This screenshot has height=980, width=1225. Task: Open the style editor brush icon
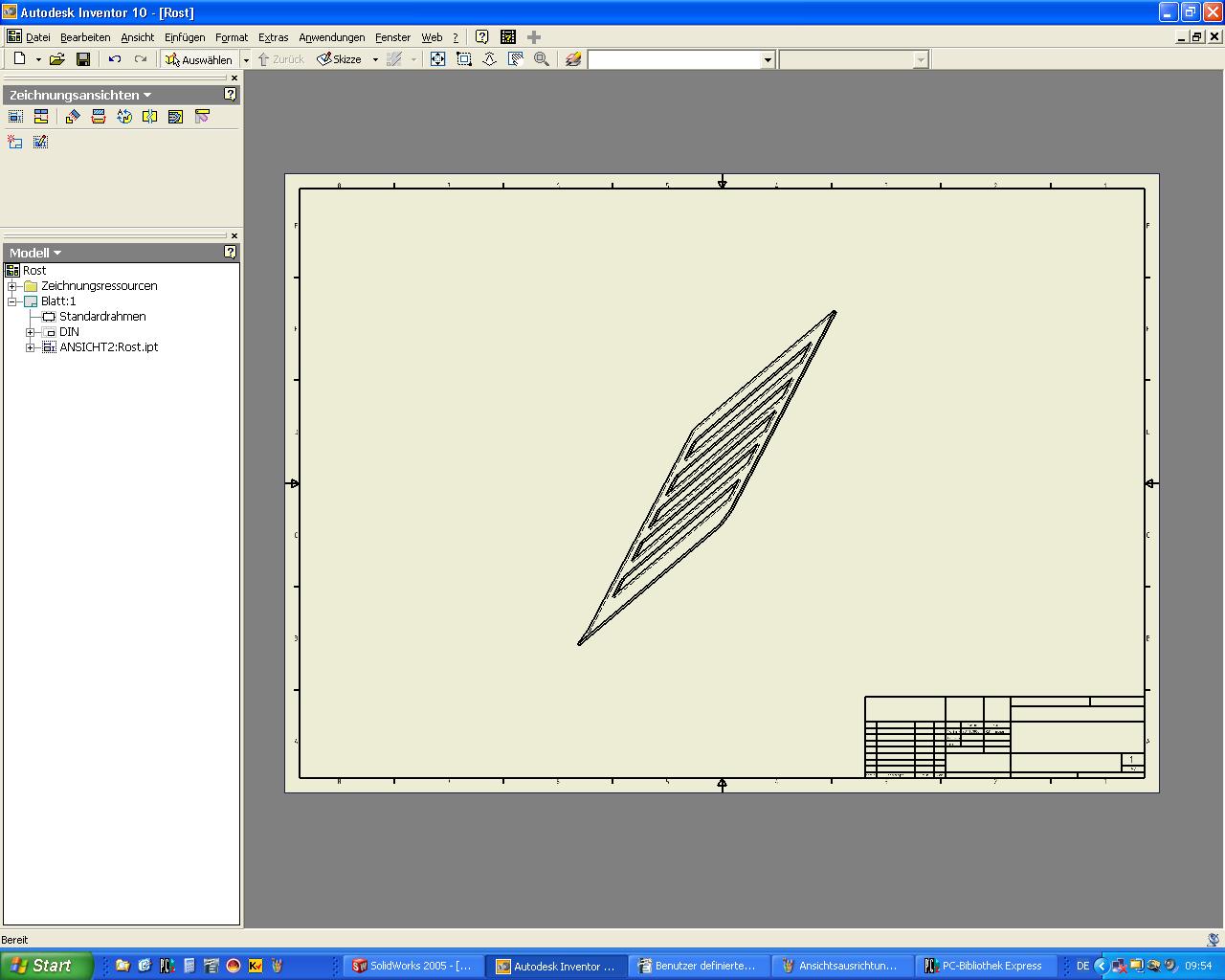[572, 59]
